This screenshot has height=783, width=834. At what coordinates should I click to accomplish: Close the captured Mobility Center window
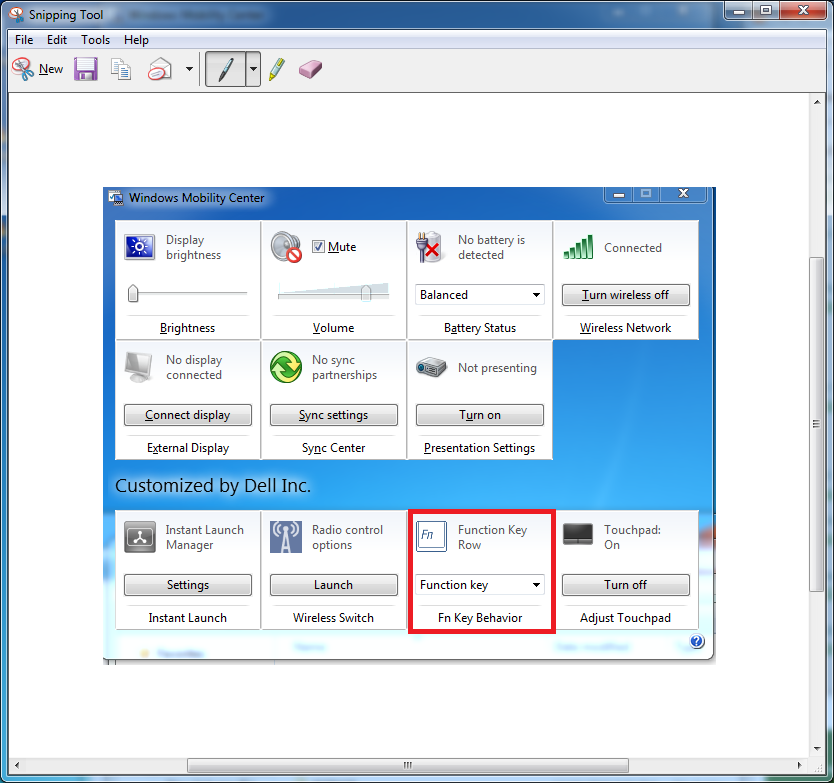click(x=683, y=194)
